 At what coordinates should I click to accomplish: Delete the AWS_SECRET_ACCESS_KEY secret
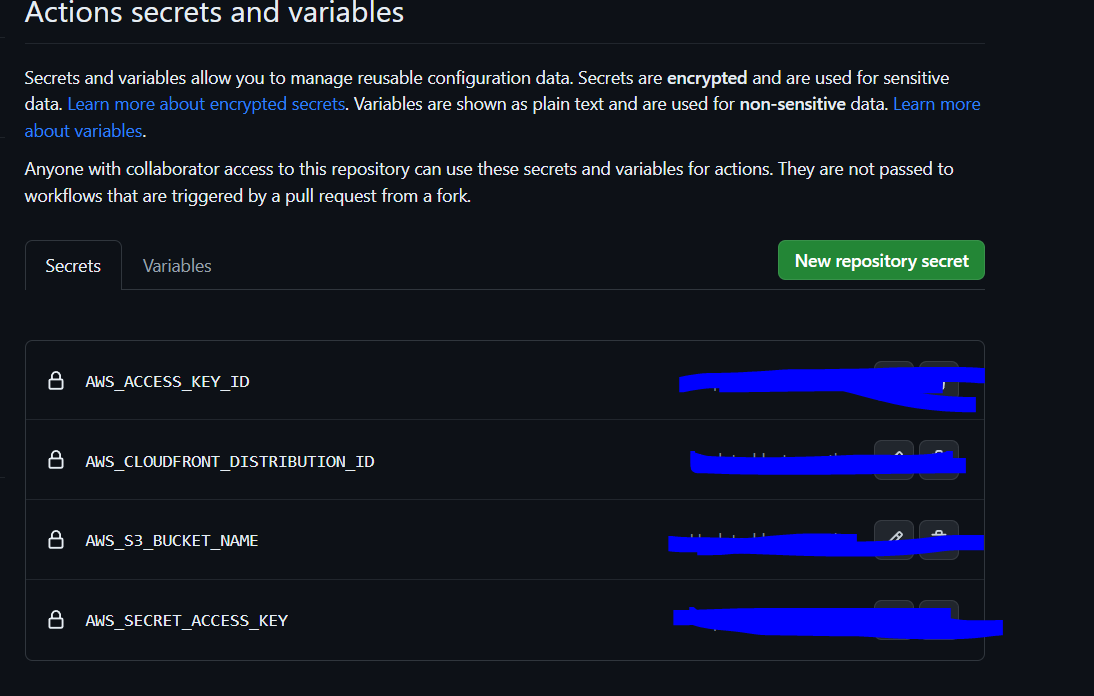(940, 618)
